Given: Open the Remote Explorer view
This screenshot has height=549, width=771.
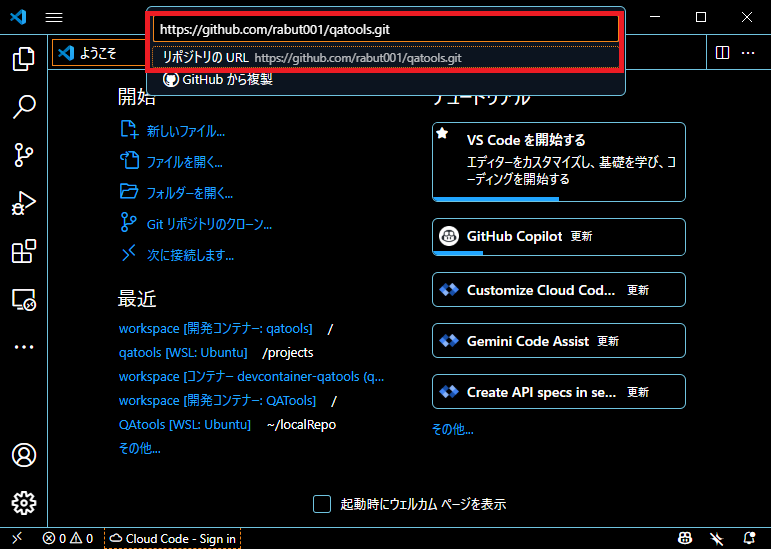Looking at the screenshot, I should point(24,299).
